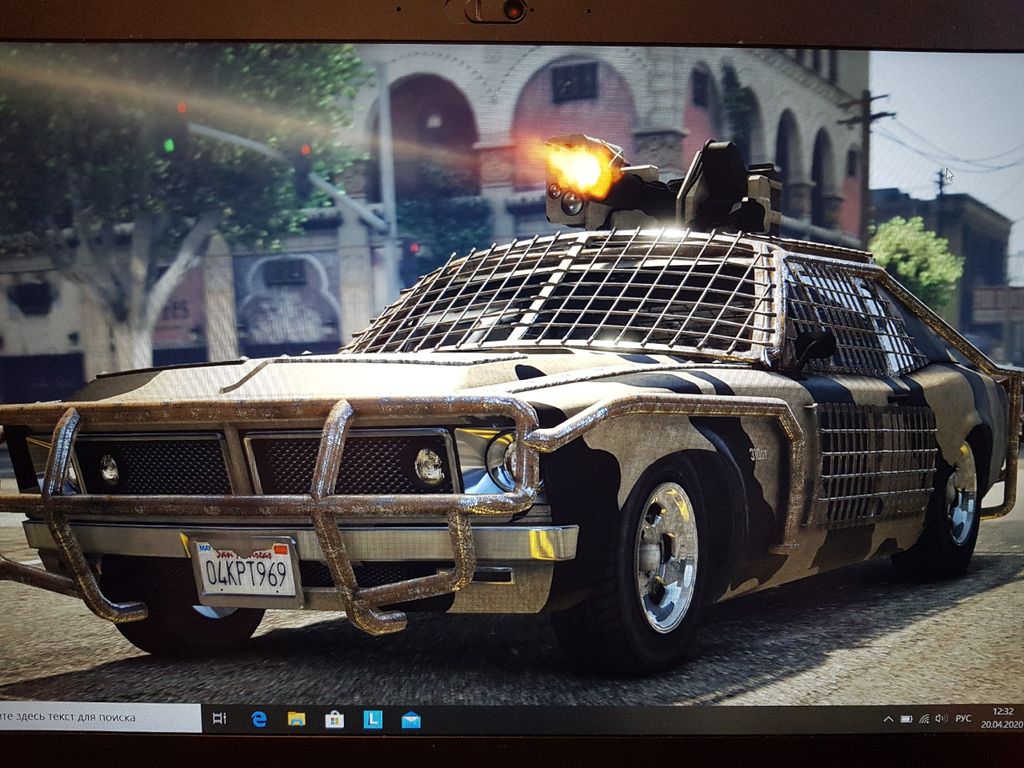Open Task View from the taskbar
Viewport: 1024px width, 768px height.
coord(220,718)
